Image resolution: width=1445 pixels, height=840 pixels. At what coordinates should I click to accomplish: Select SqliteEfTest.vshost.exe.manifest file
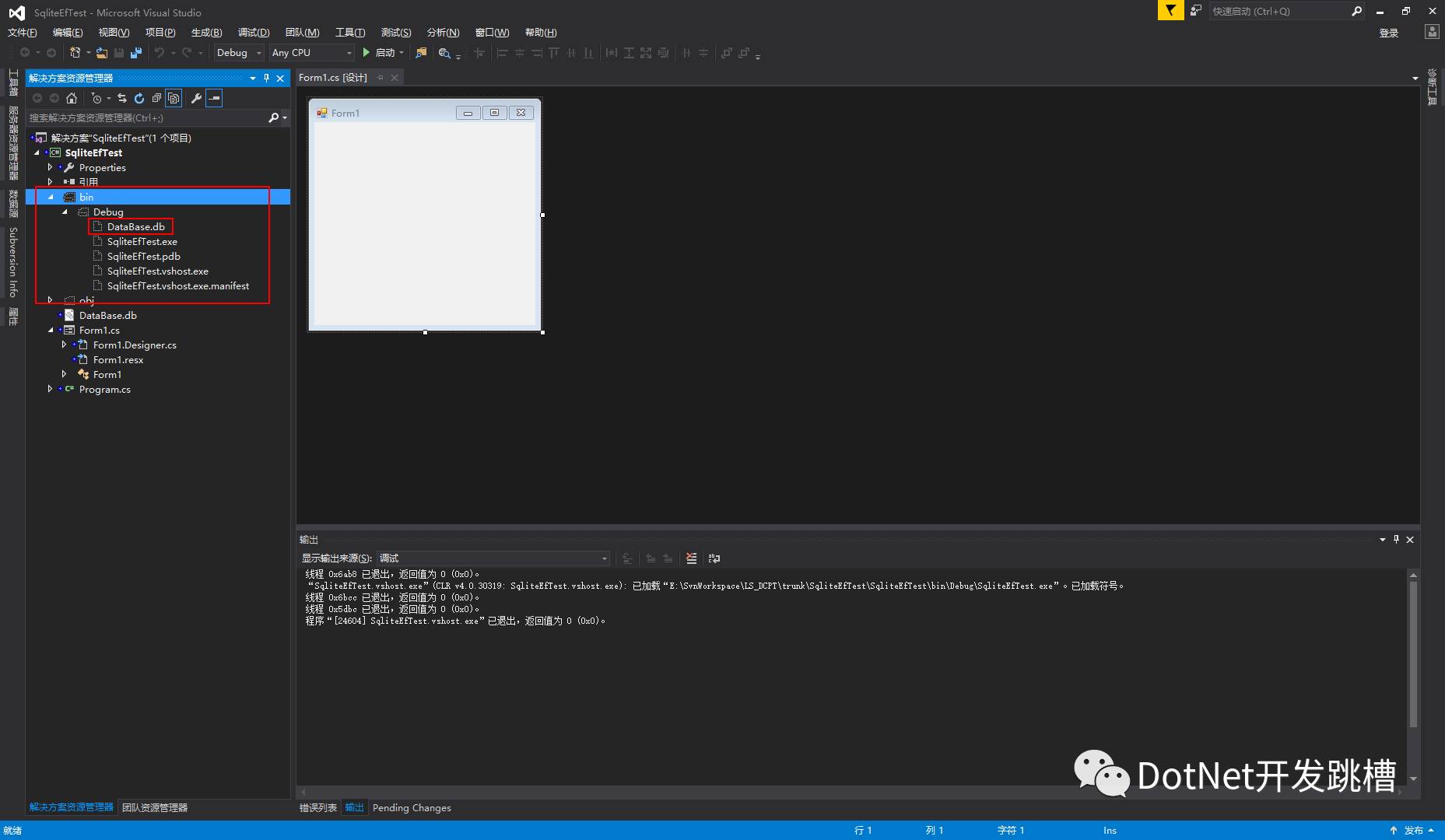point(178,285)
